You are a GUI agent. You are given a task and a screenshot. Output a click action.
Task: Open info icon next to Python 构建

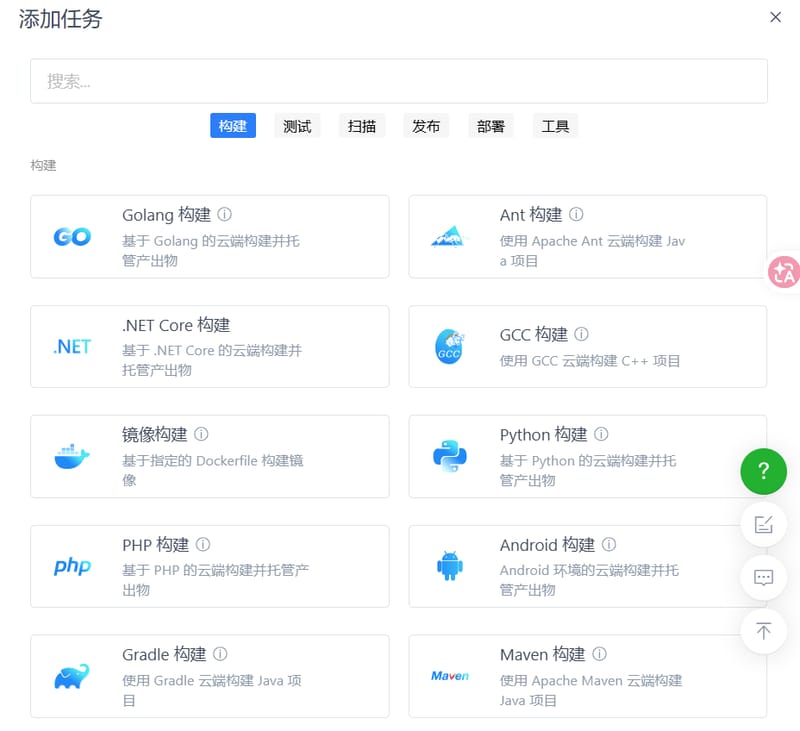[x=601, y=434]
